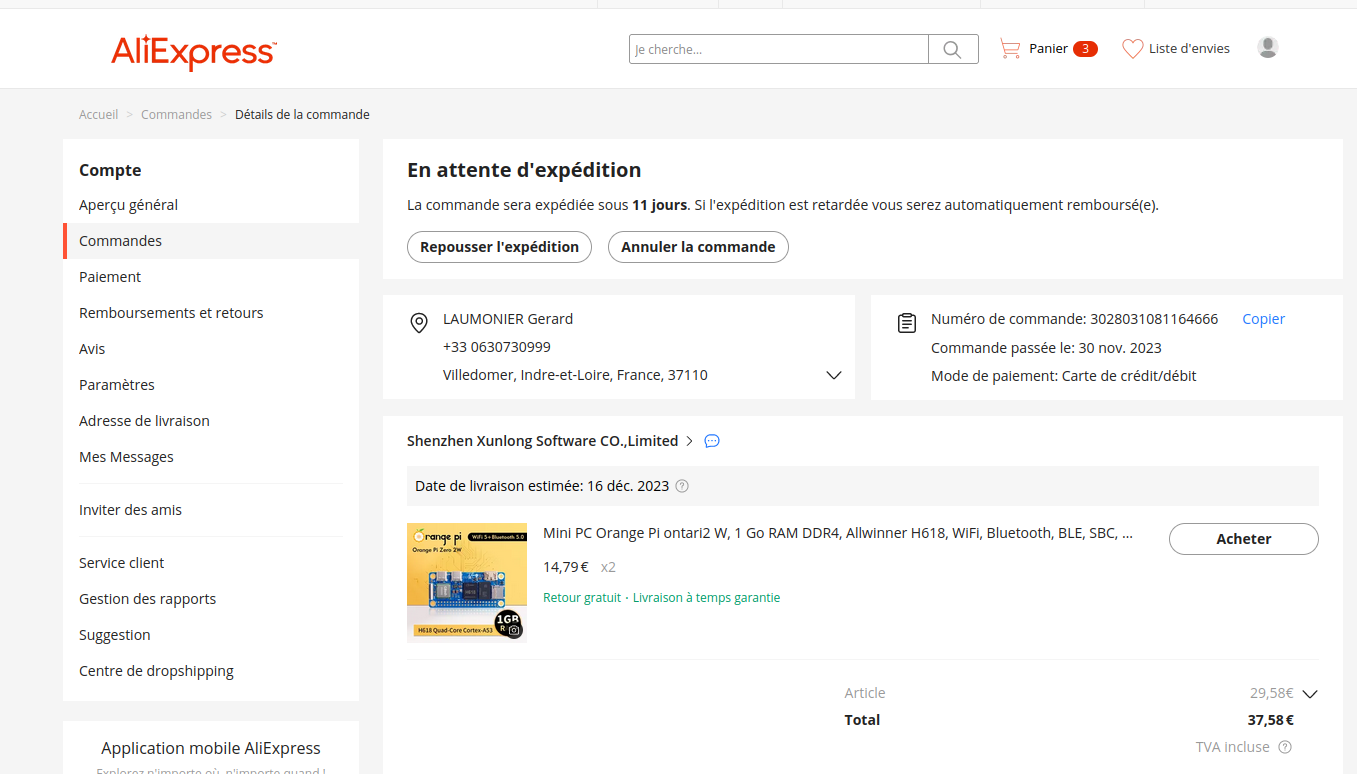Expand the Article price breakdown
Screen dimensions: 1357x774
click(x=1310, y=694)
